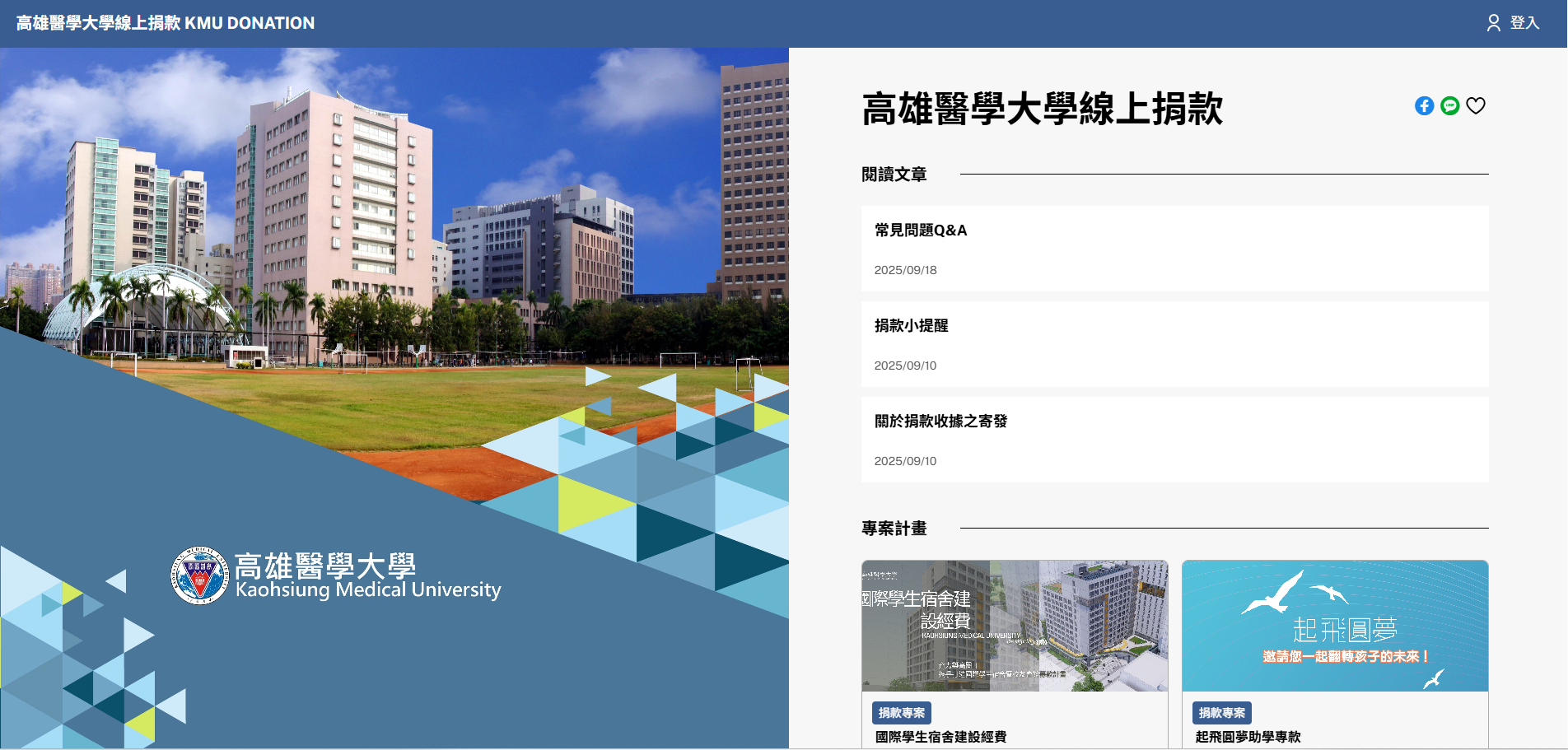Click the 閱讀文章 section heading

pyautogui.click(x=894, y=175)
